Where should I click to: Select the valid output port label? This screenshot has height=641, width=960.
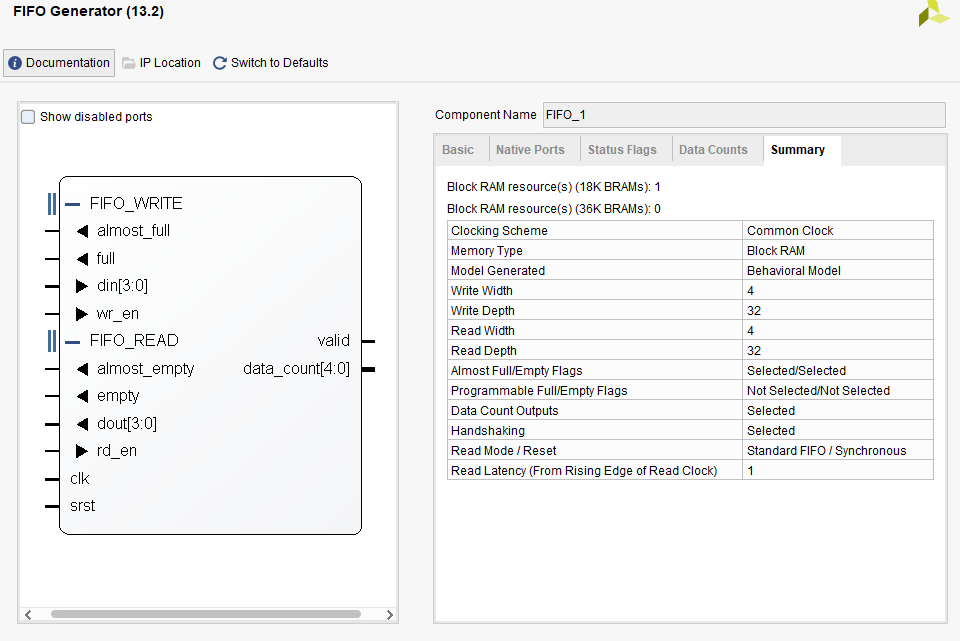[x=334, y=341]
